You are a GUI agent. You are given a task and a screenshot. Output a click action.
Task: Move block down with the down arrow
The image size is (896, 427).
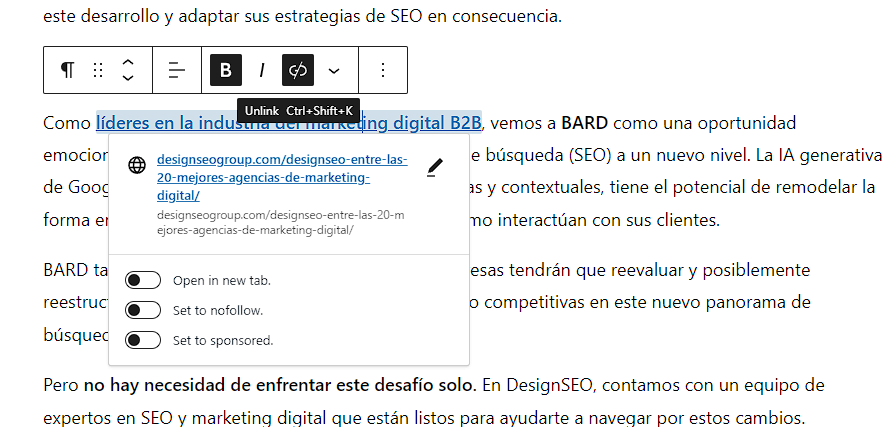pos(129,78)
